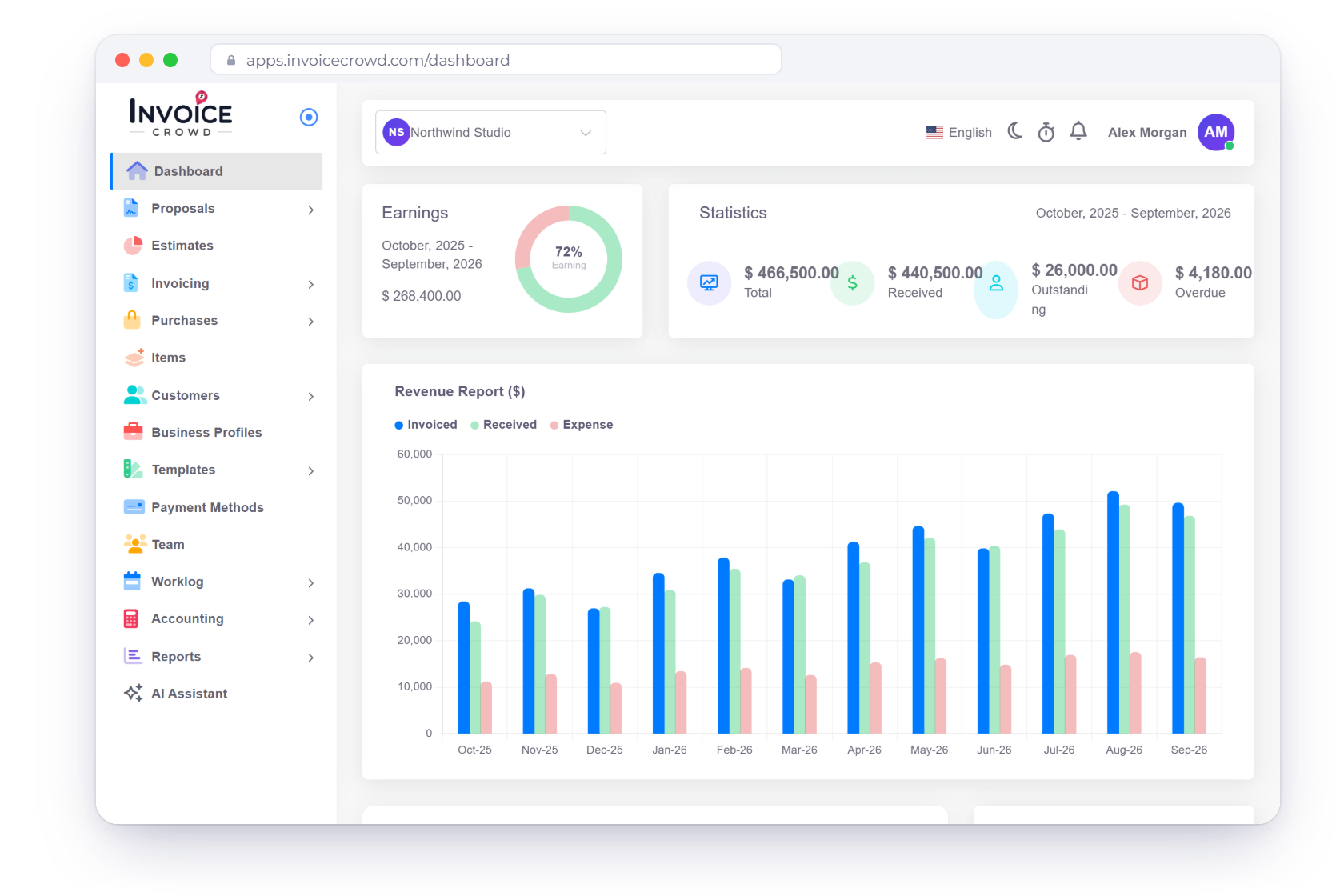Expand the Worklog submenu chevron
1344x896 pixels.
[311, 582]
